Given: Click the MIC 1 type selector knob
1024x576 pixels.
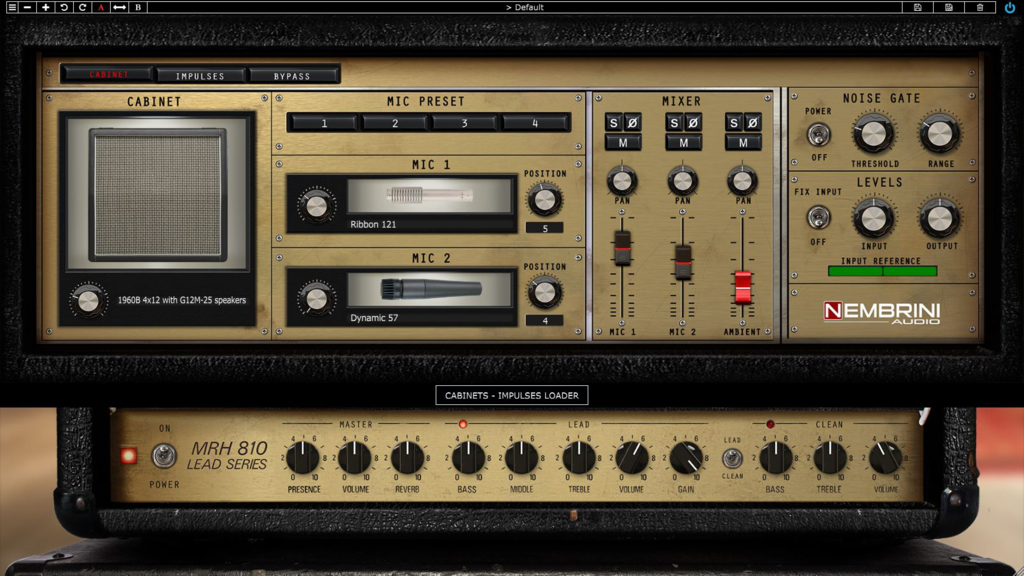Looking at the screenshot, I should pyautogui.click(x=316, y=206).
